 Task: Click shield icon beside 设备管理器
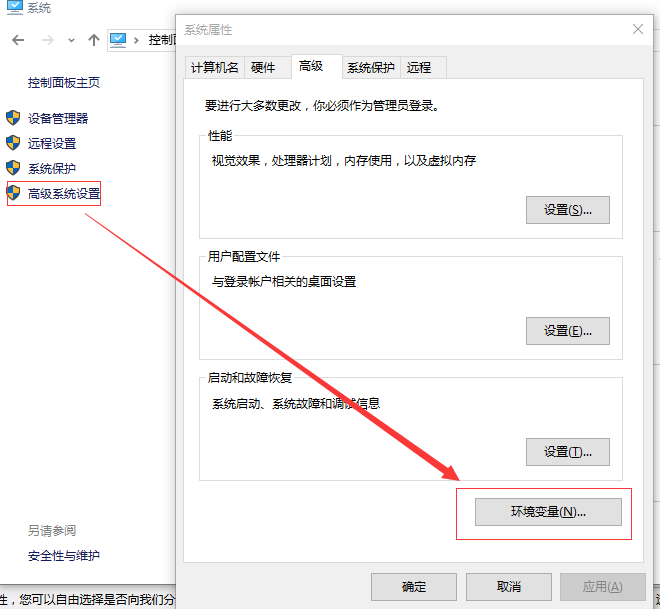coord(13,118)
